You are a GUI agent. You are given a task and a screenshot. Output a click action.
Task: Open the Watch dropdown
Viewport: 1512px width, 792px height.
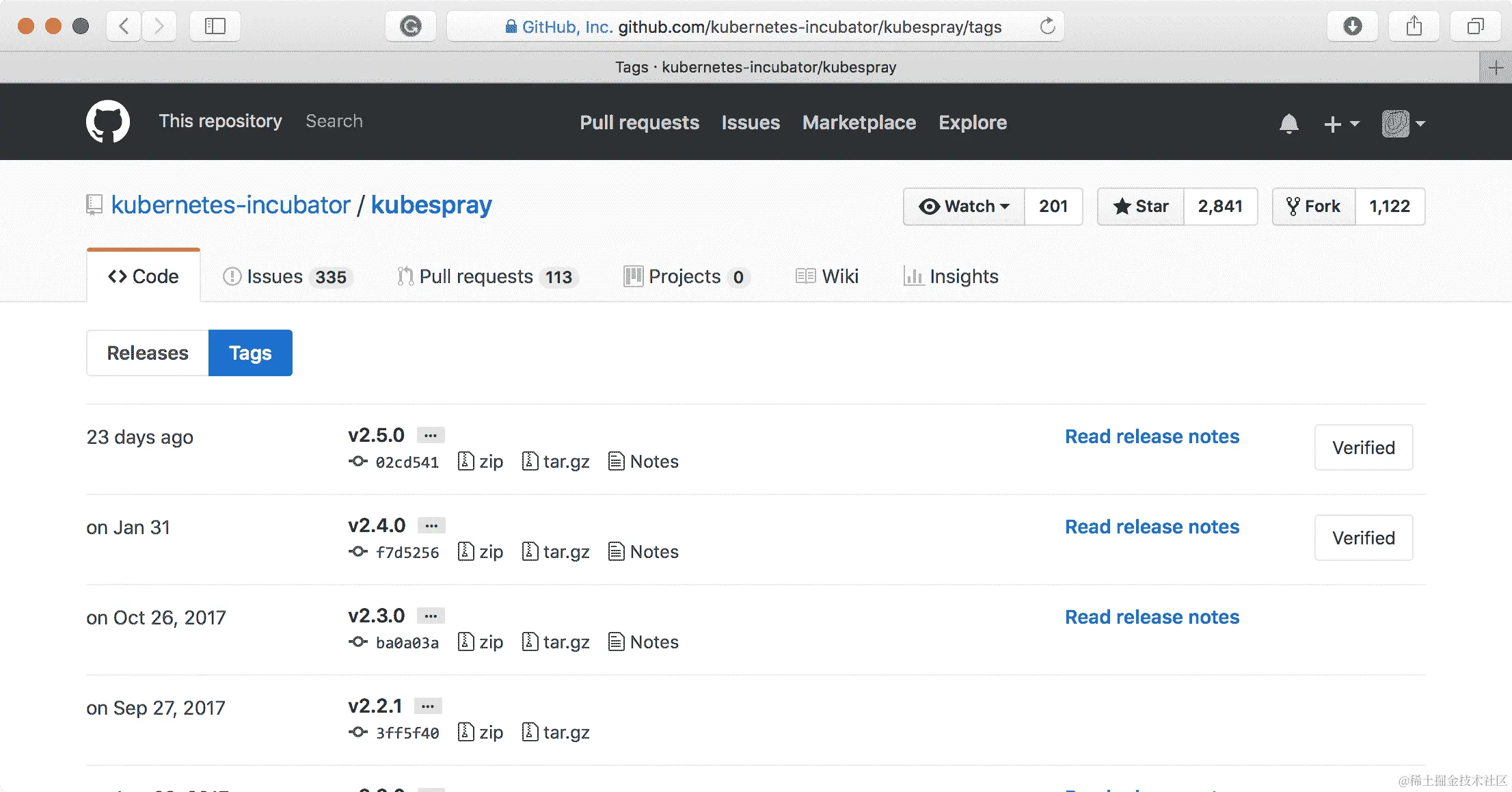coord(964,207)
